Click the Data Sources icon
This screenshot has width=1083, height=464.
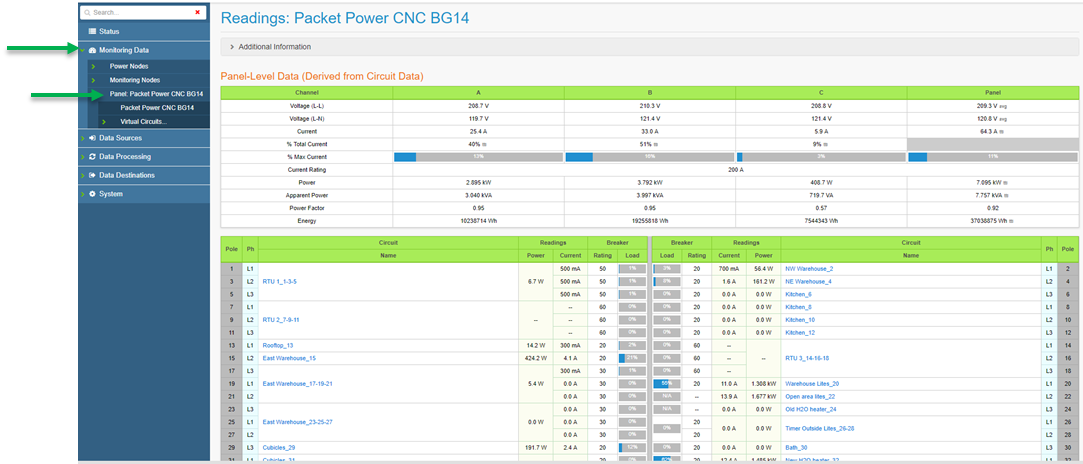[92, 138]
